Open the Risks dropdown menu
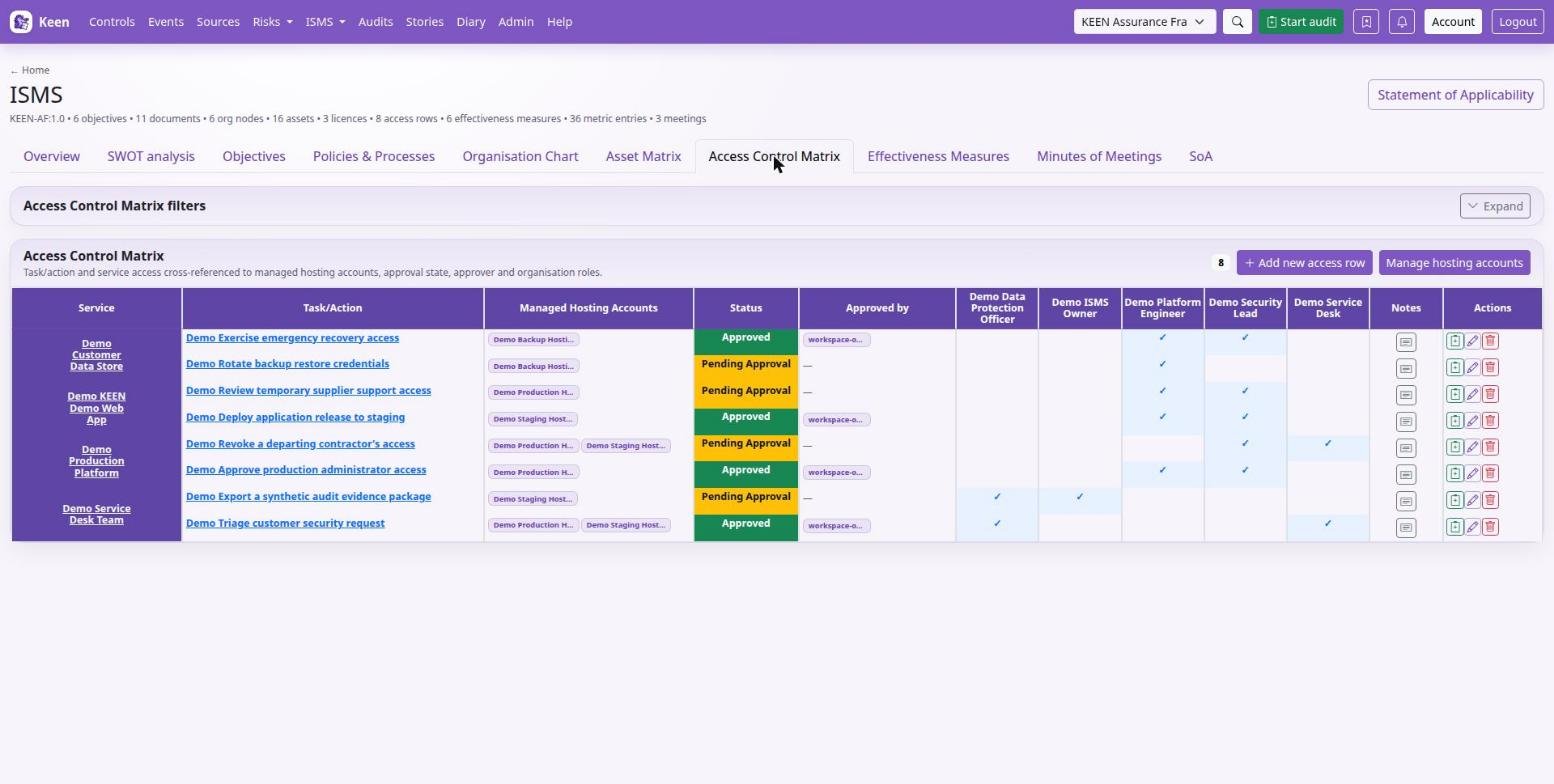 point(272,22)
